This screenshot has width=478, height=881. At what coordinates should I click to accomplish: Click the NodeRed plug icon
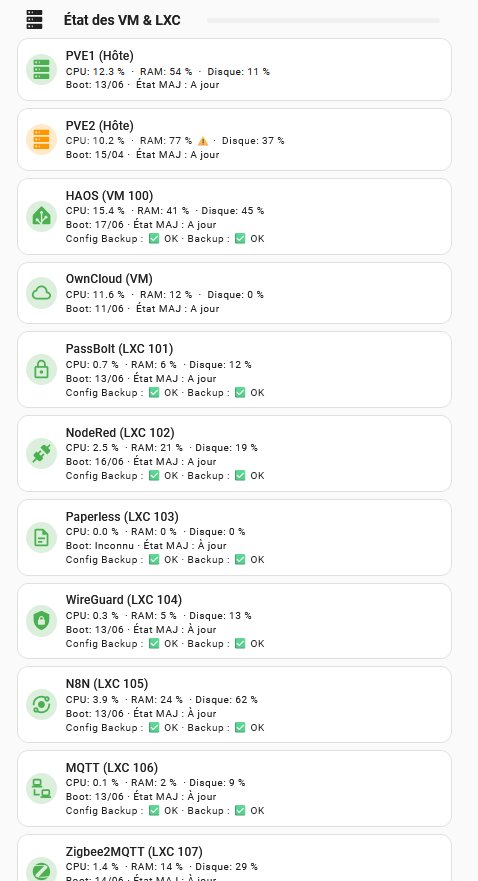point(42,453)
